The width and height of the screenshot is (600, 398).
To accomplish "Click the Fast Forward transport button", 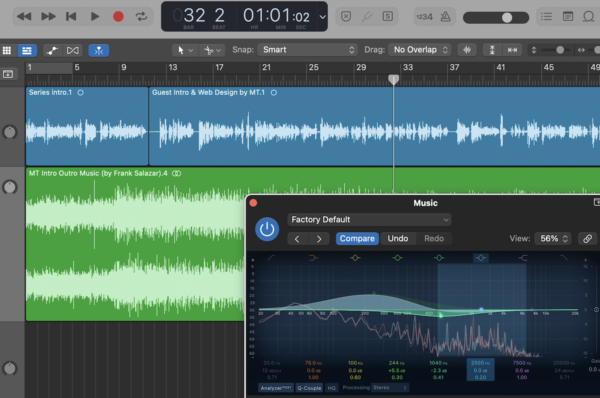I will (x=48, y=16).
